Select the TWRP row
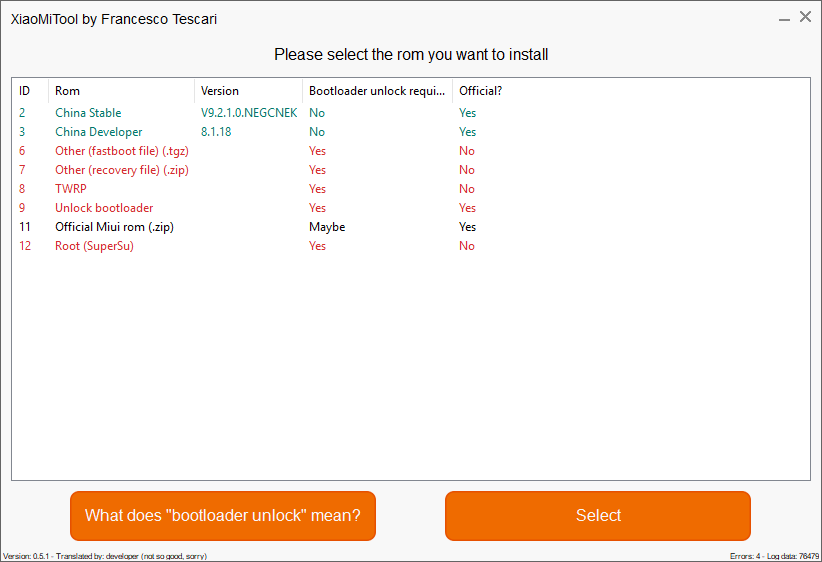This screenshot has height=562, width=822. point(70,189)
